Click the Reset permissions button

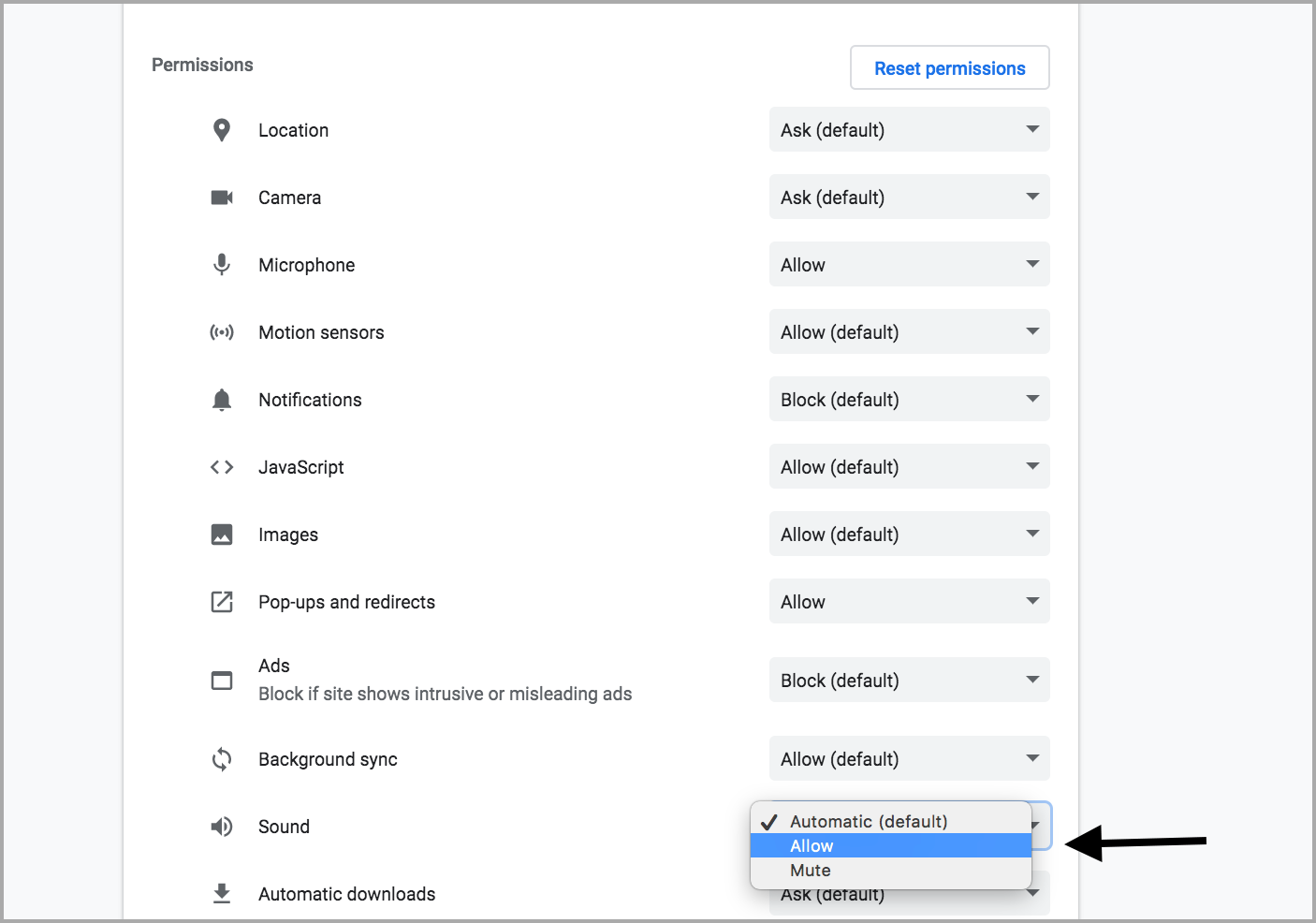[949, 68]
